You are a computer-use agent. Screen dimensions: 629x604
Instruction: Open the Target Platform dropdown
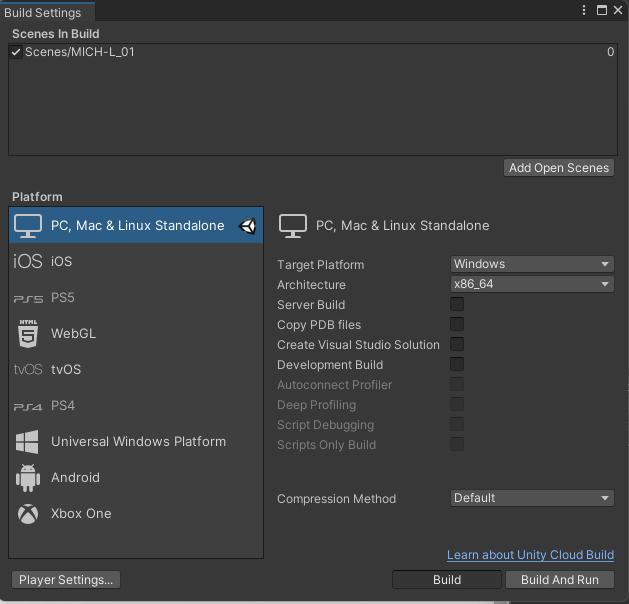pyautogui.click(x=532, y=264)
